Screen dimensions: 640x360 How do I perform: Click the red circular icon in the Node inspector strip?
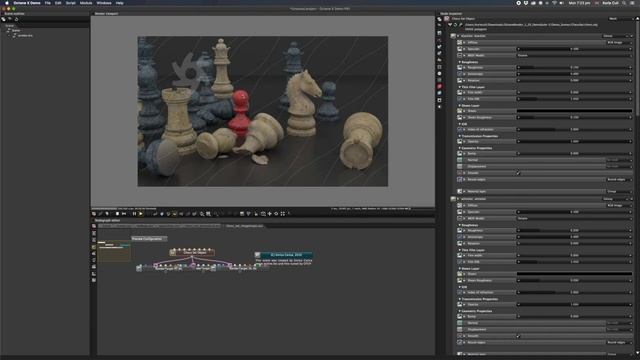coord(439,87)
